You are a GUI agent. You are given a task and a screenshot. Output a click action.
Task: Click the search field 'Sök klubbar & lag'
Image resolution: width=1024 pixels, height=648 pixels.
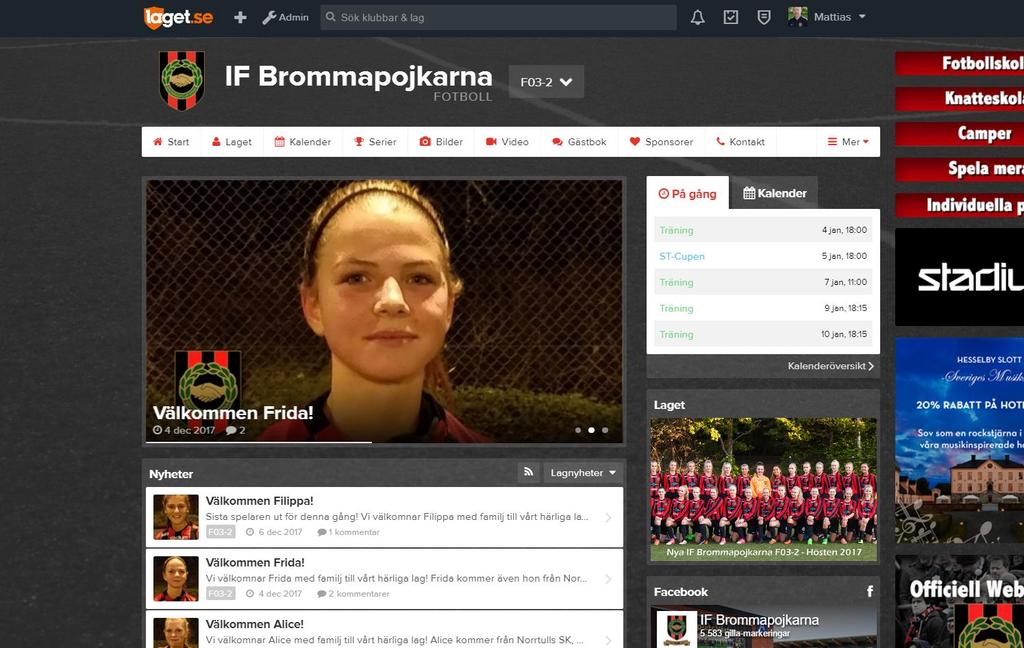[x=498, y=18]
